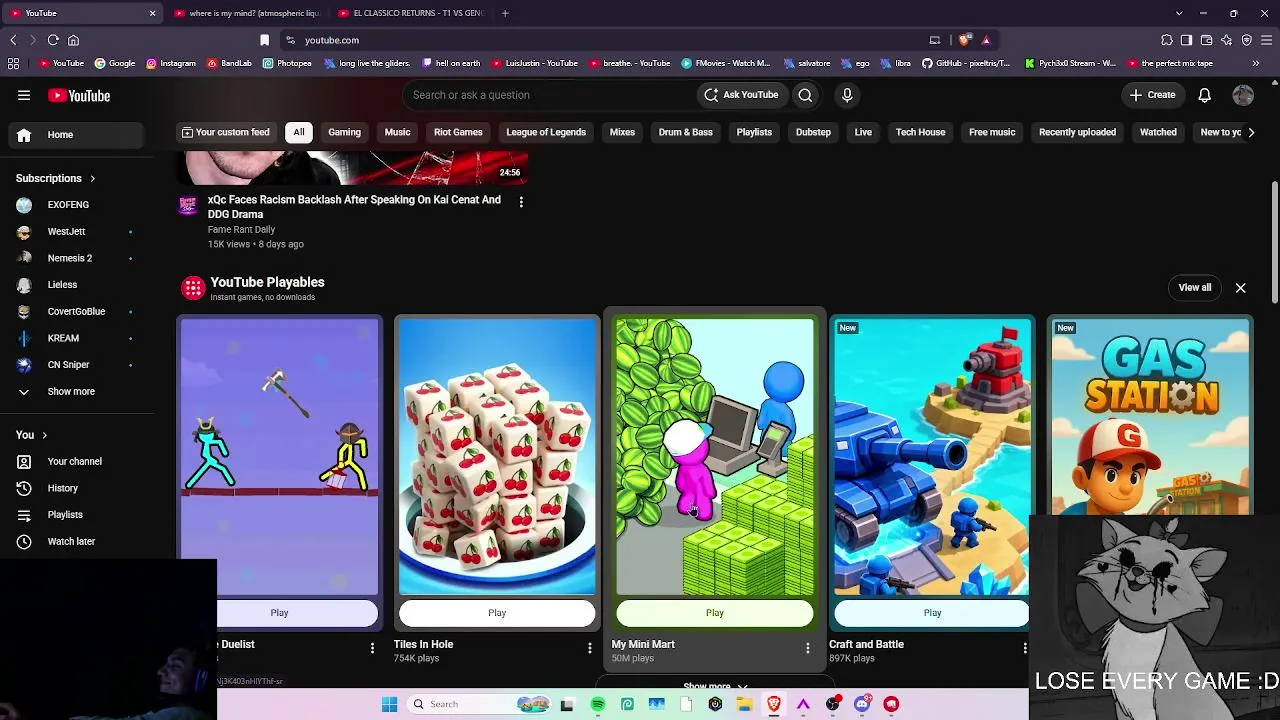This screenshot has height=720, width=1280.
Task: Select the League of Legends filter chip
Action: [546, 132]
